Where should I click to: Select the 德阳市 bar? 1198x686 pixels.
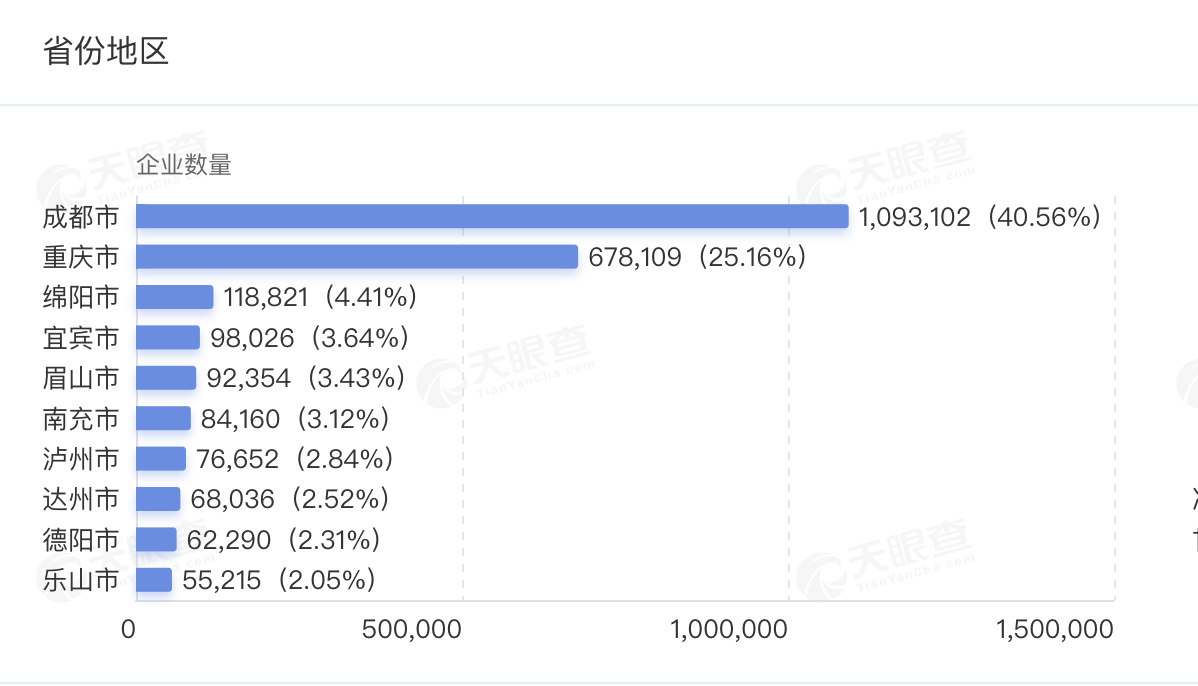coord(157,539)
